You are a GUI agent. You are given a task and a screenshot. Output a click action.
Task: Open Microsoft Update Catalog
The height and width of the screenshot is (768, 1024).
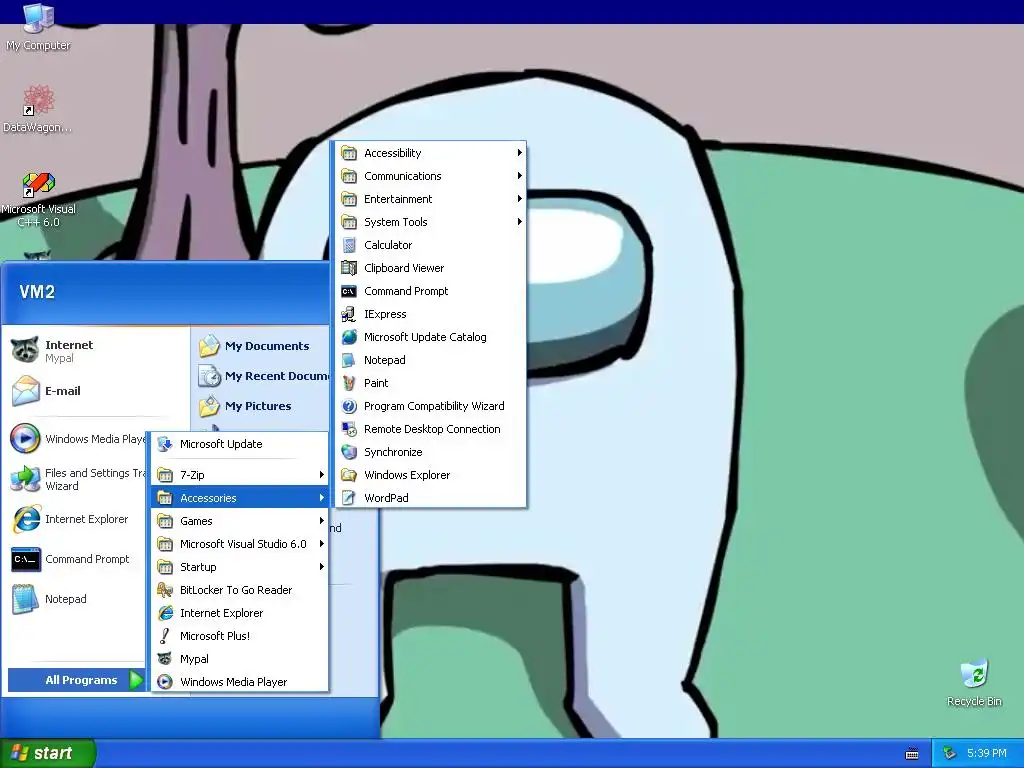click(430, 337)
